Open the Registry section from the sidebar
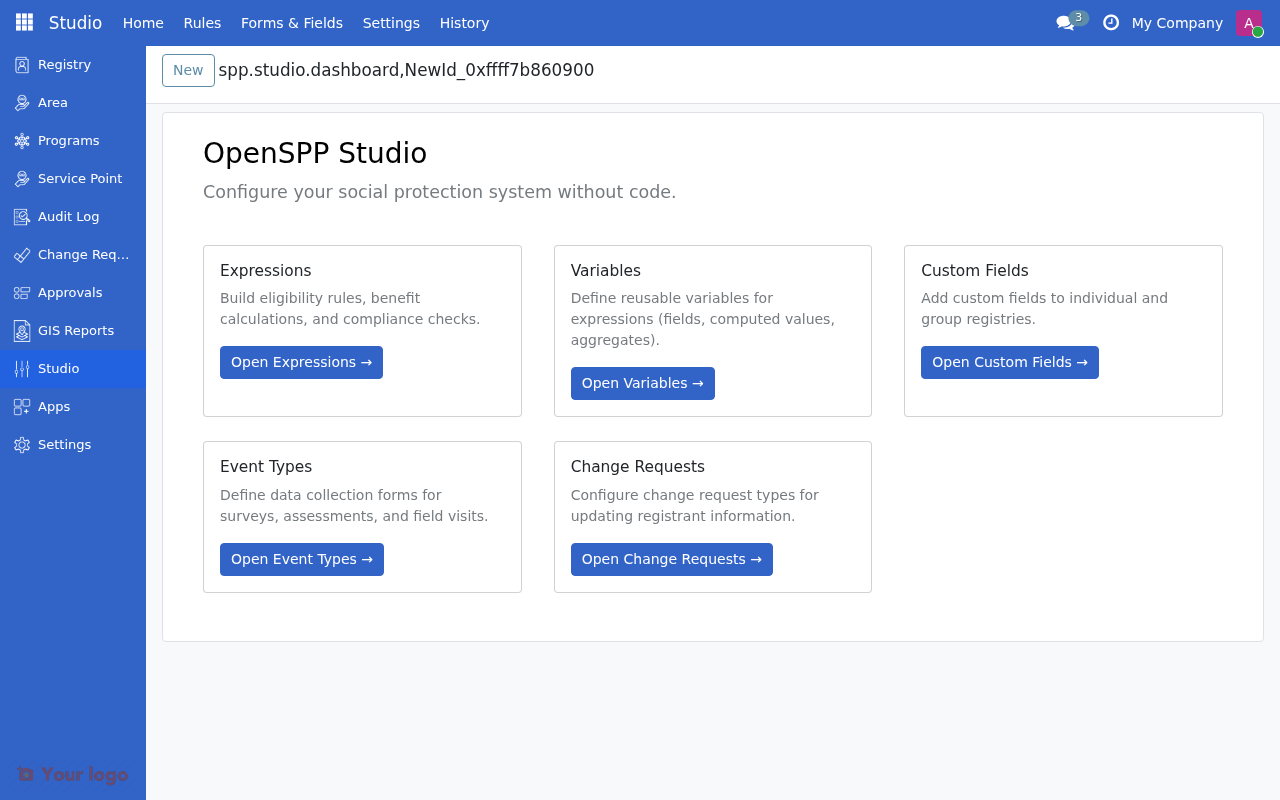 pyautogui.click(x=62, y=64)
